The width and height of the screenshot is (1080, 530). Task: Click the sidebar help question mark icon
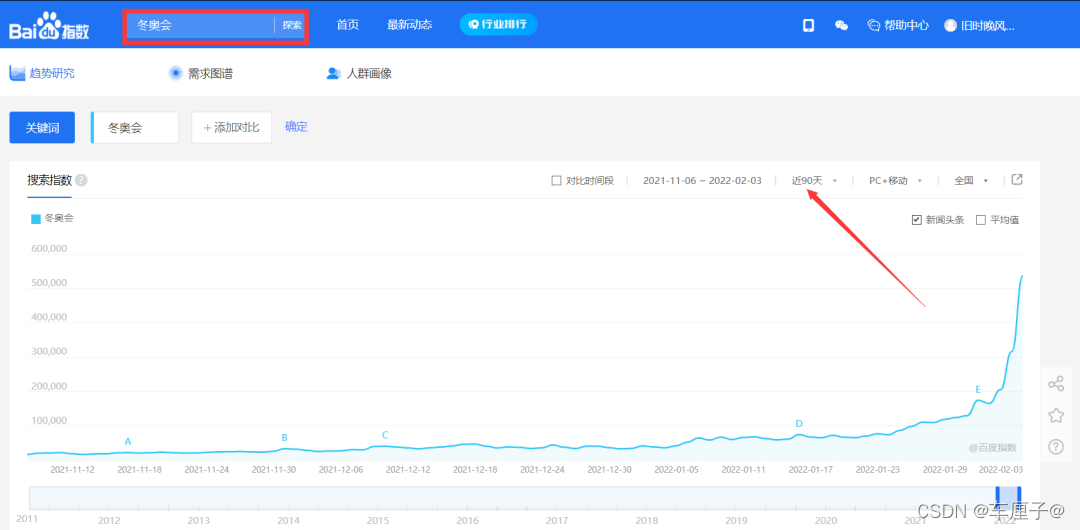(1056, 446)
